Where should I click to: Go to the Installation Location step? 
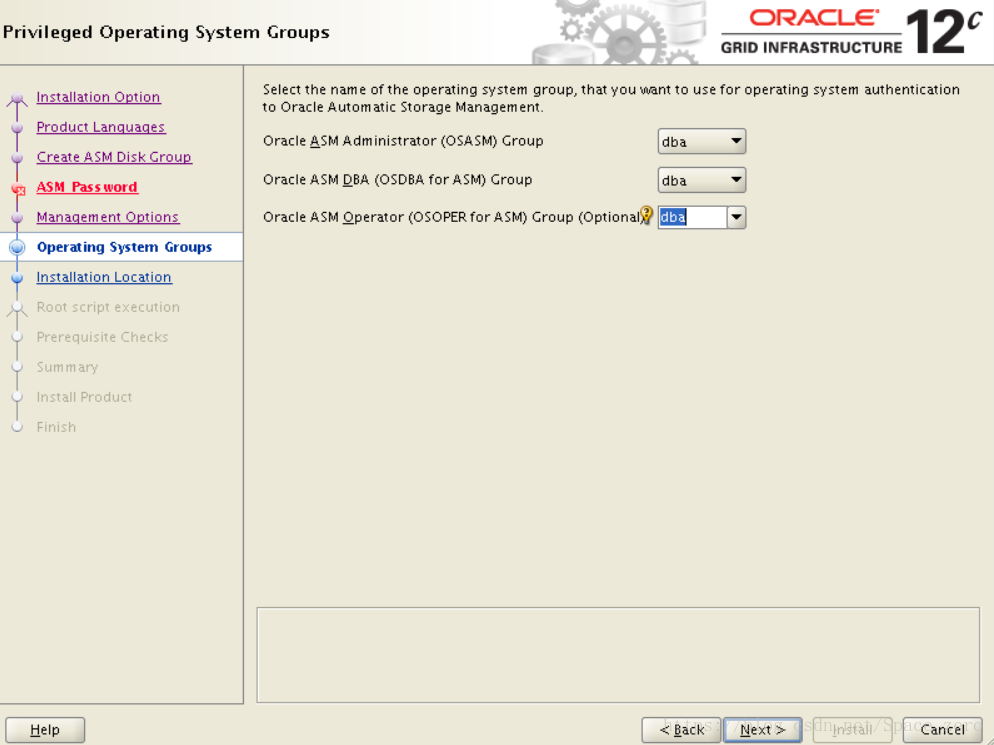click(104, 277)
